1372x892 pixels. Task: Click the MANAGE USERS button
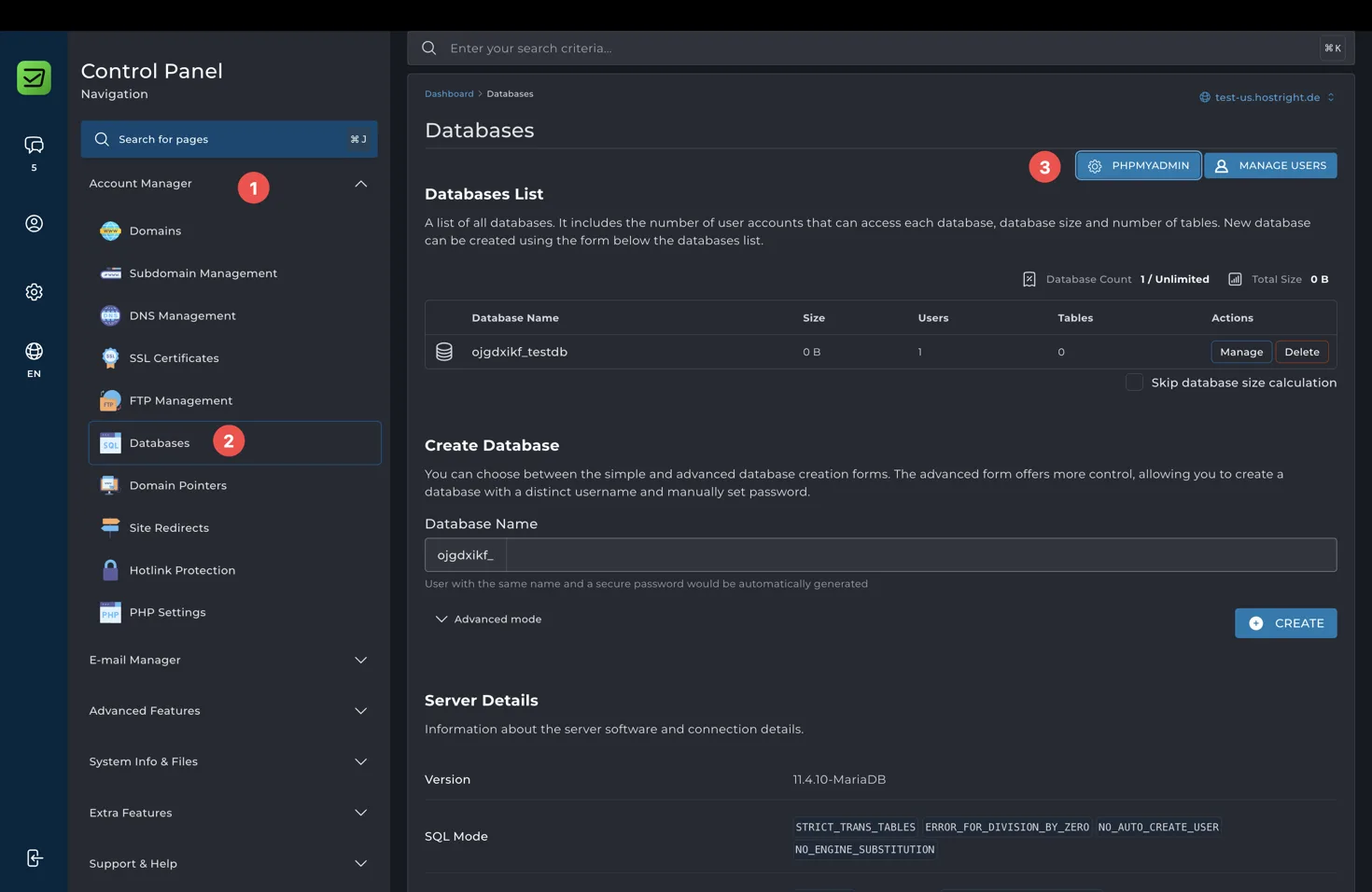click(x=1270, y=166)
